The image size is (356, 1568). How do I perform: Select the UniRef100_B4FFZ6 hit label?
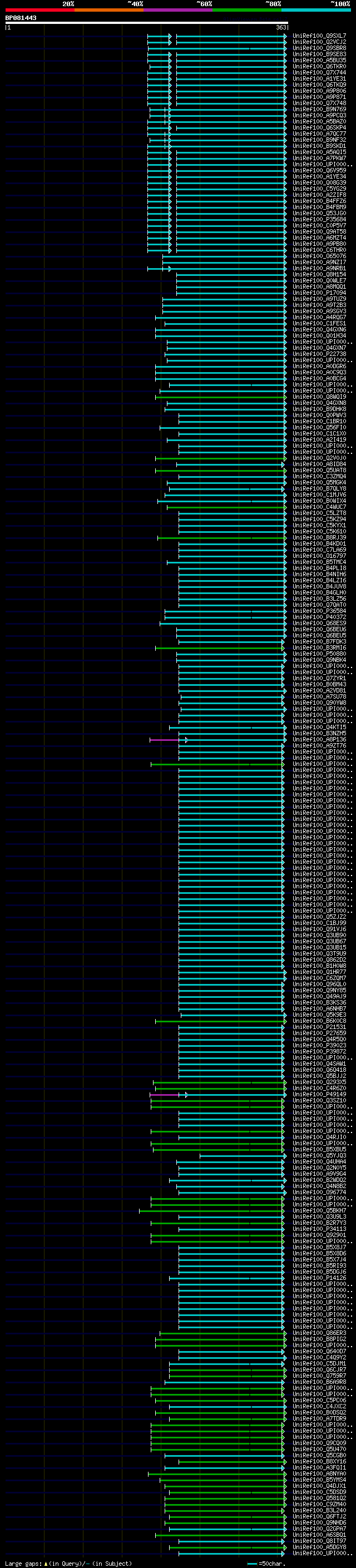(x=319, y=201)
